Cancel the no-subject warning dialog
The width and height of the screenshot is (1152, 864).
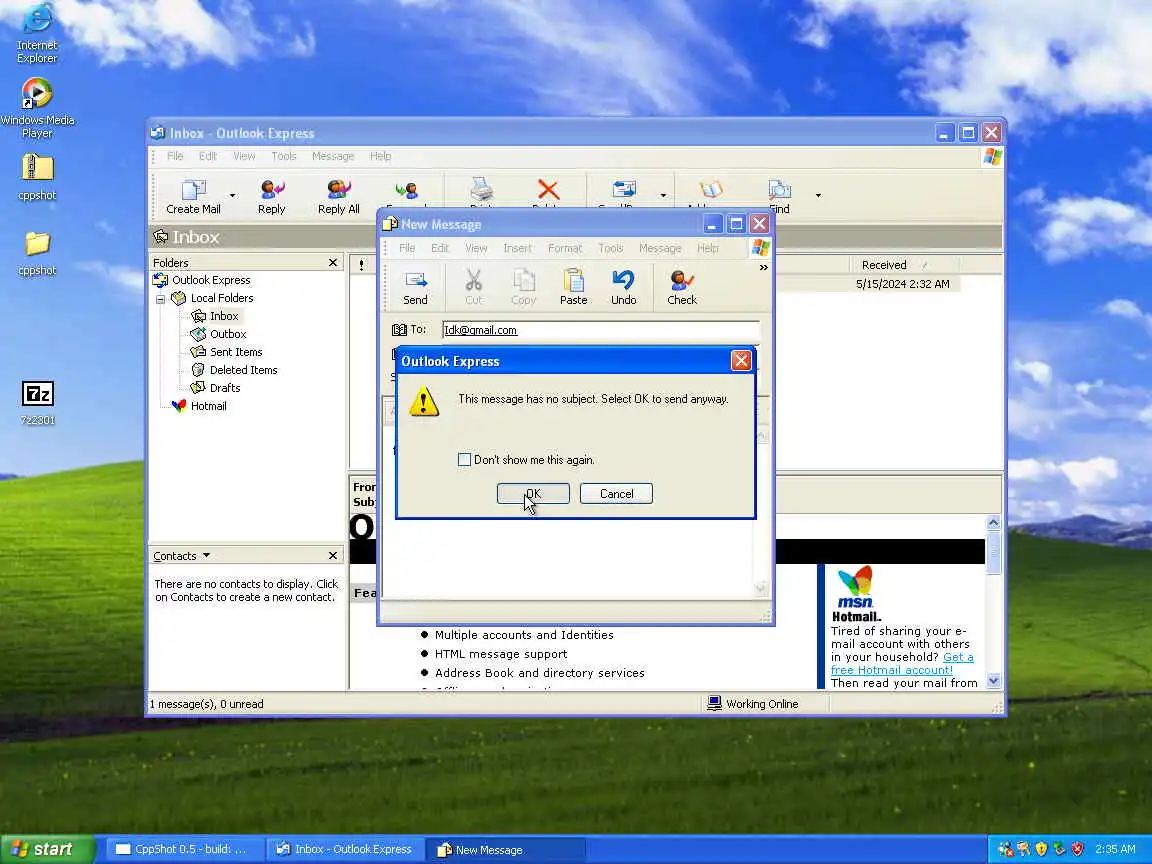(616, 494)
